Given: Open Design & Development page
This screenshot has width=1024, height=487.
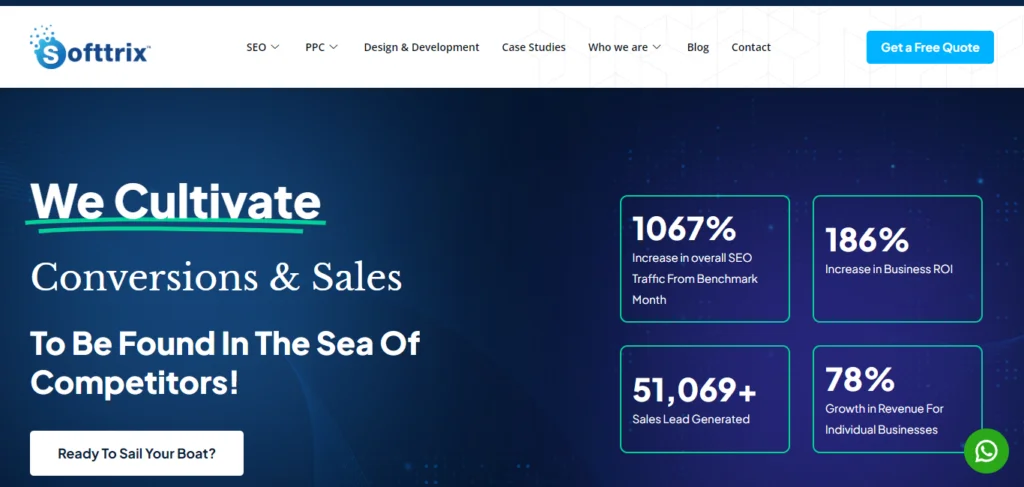Looking at the screenshot, I should click(421, 47).
